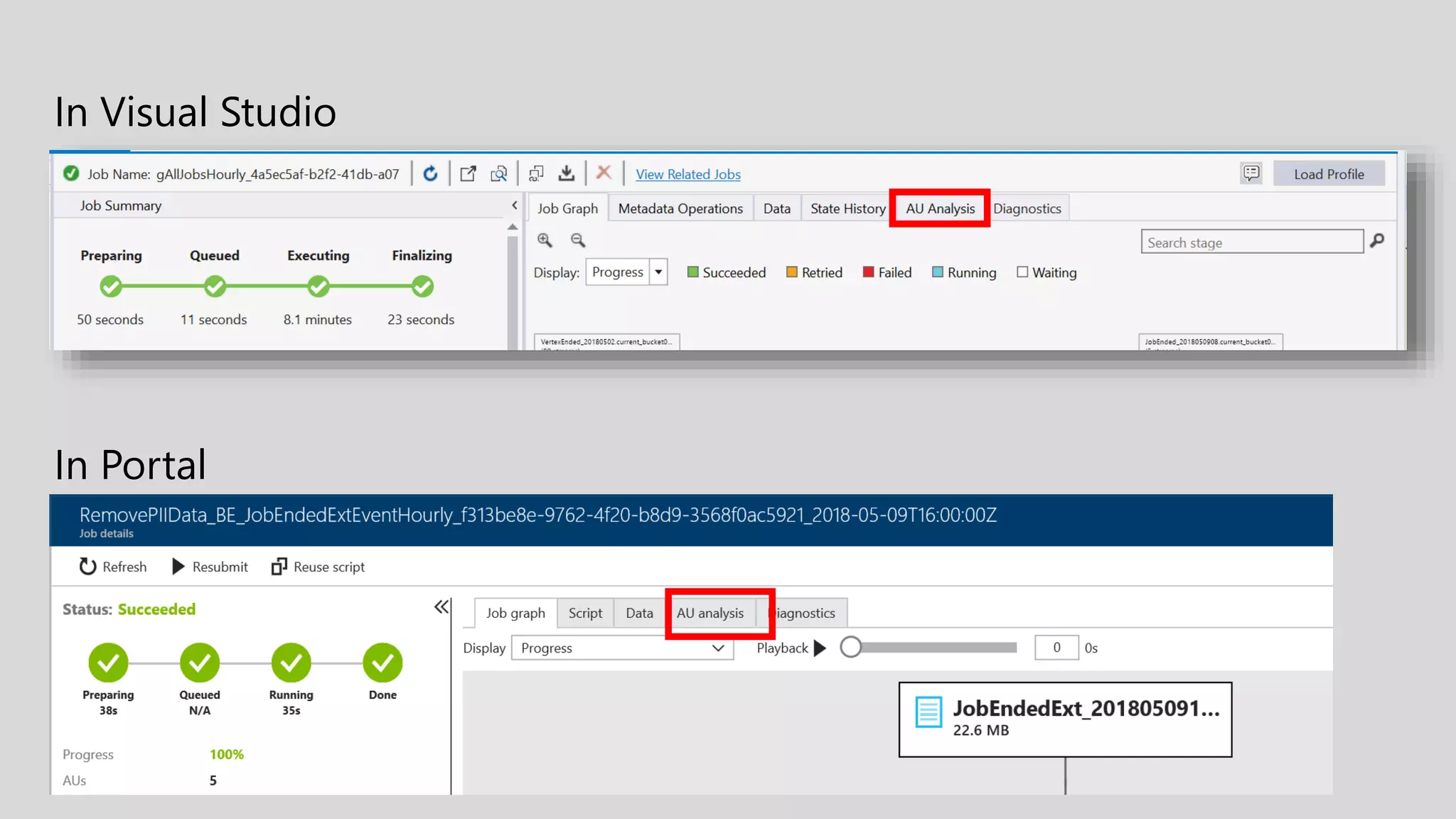1456x819 pixels.
Task: Click the Portal Refresh button
Action: pyautogui.click(x=113, y=567)
